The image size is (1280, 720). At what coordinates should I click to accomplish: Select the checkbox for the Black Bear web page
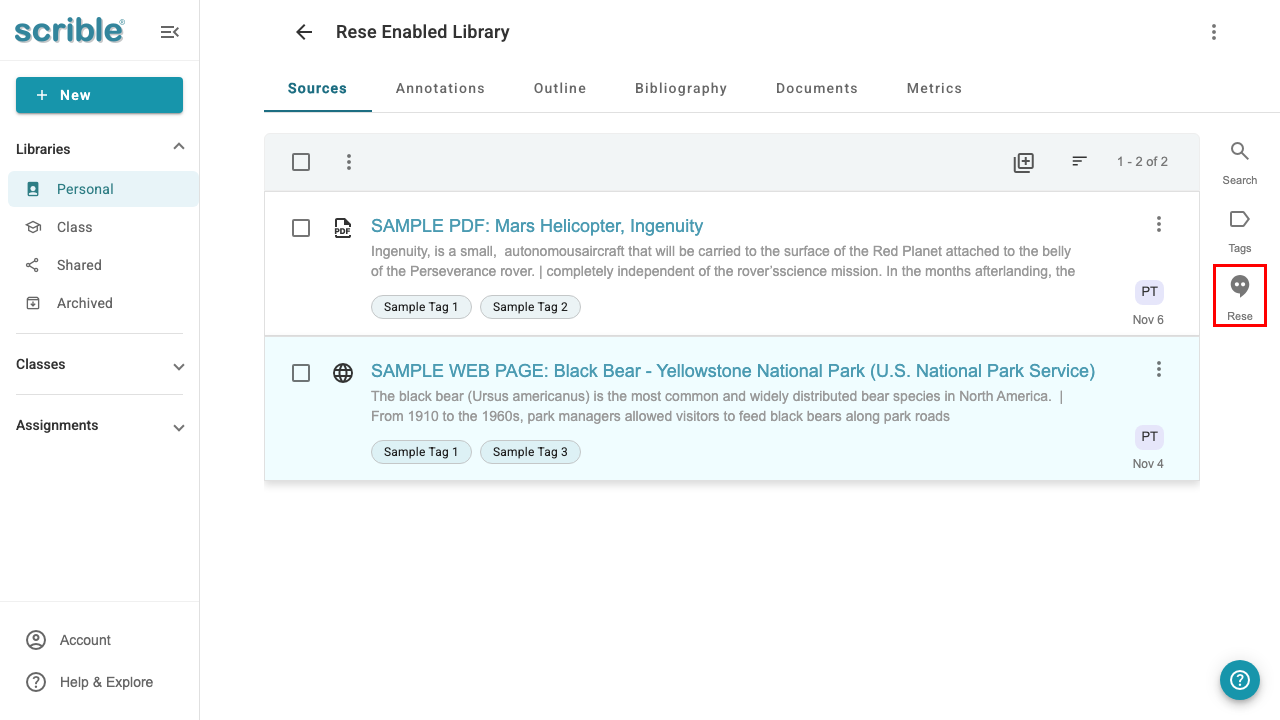pos(301,373)
